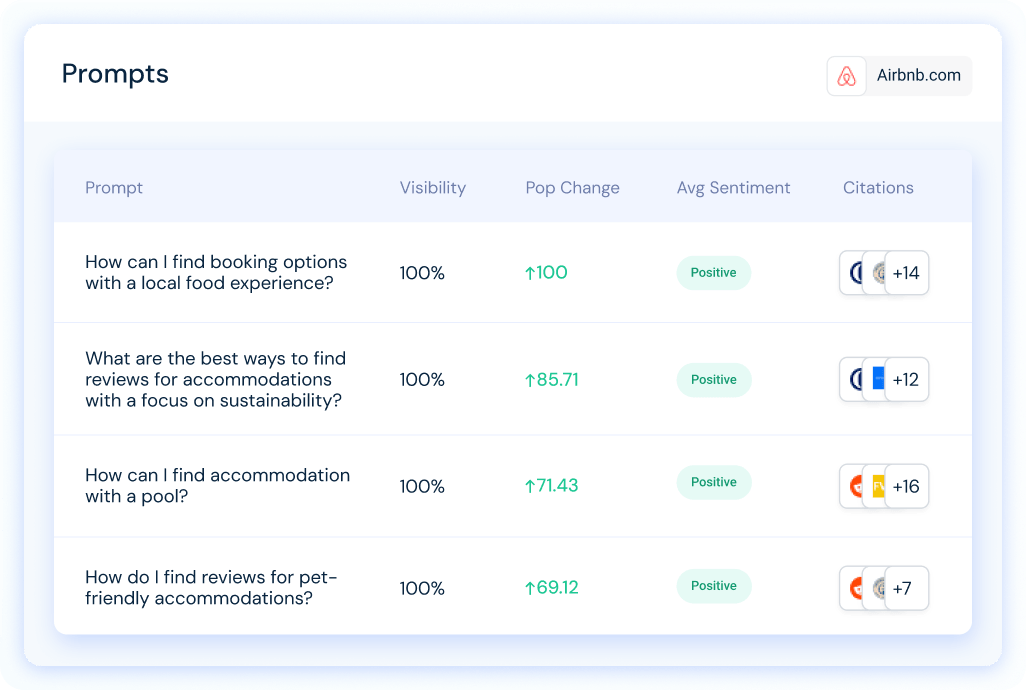Sort by the Prompt column header
Image resolution: width=1026 pixels, height=692 pixels.
tap(114, 188)
